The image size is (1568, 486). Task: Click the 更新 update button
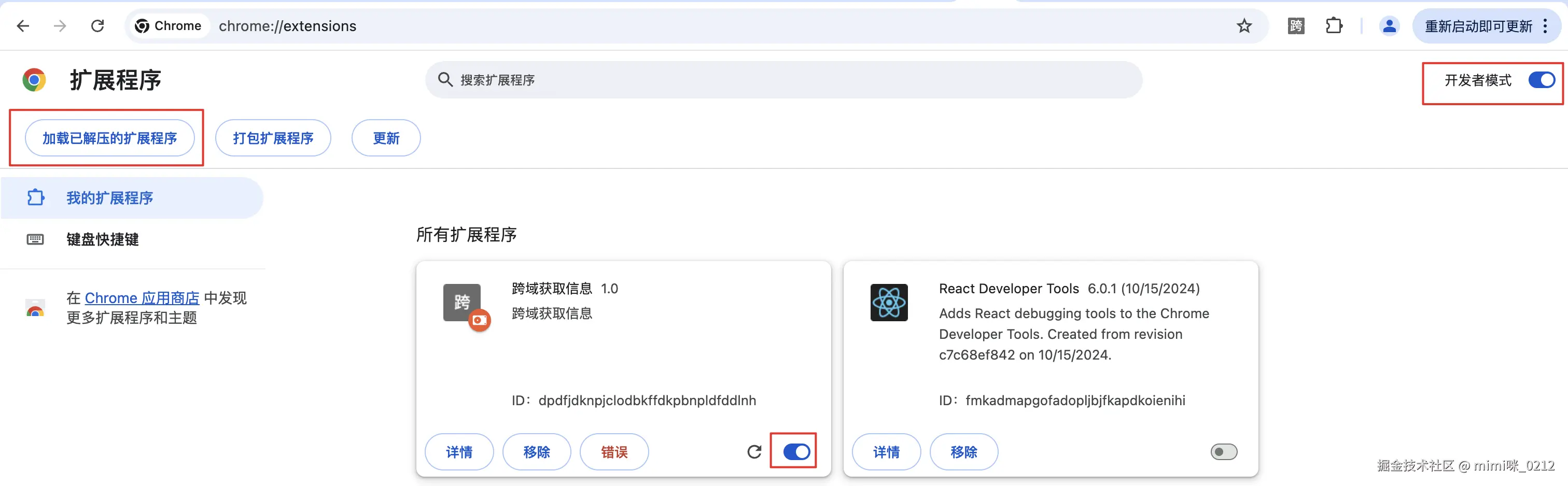(386, 138)
